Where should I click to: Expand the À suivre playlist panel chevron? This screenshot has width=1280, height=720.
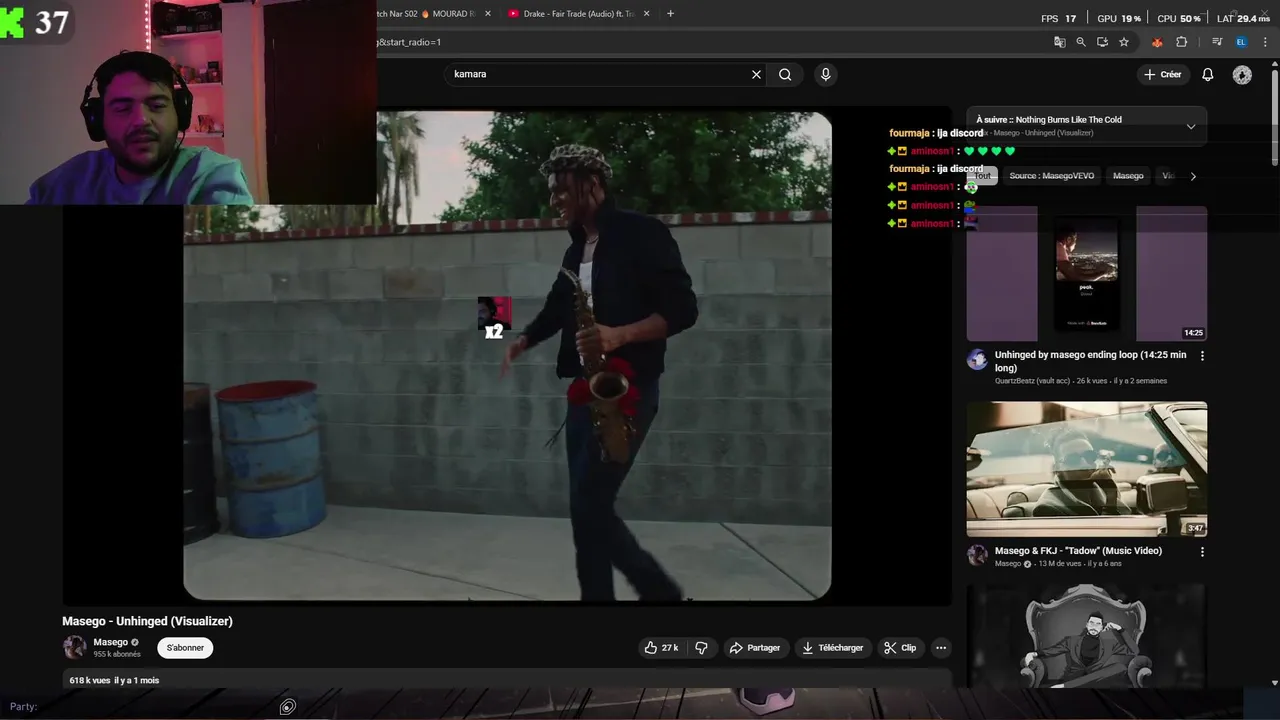click(1190, 127)
